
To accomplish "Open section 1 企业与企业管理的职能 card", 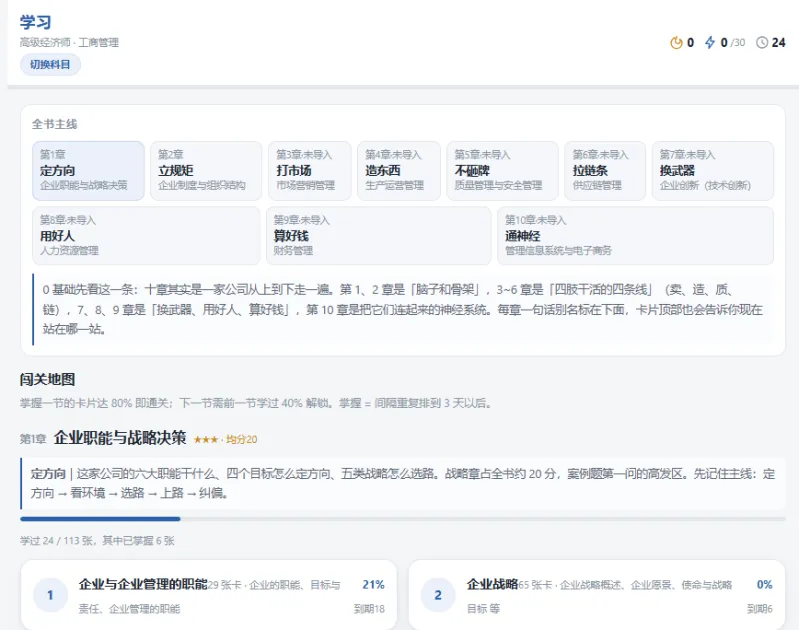I will click(209, 595).
